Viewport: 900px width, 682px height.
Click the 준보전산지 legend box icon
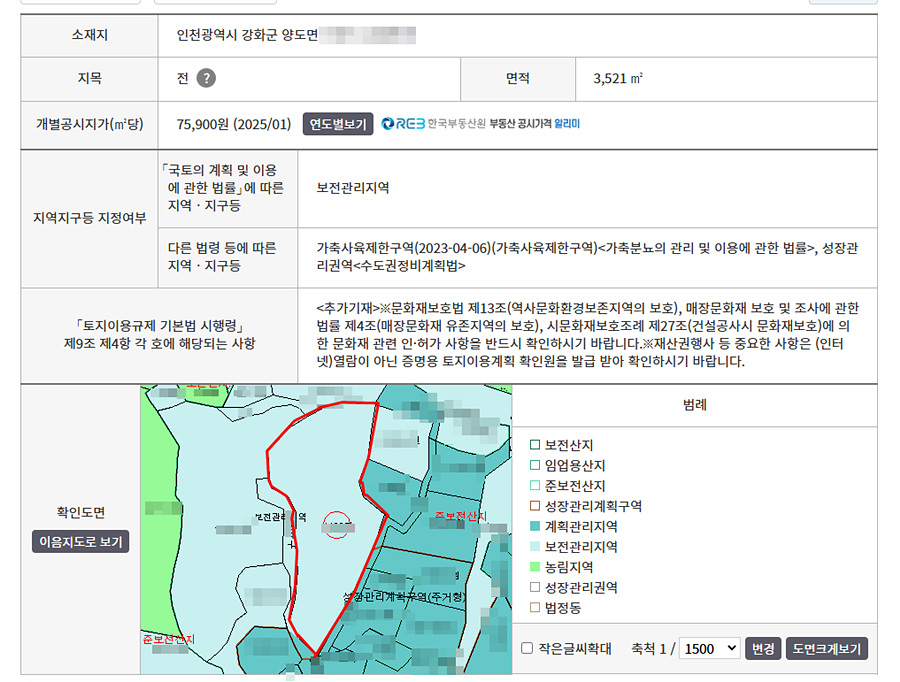[x=535, y=486]
